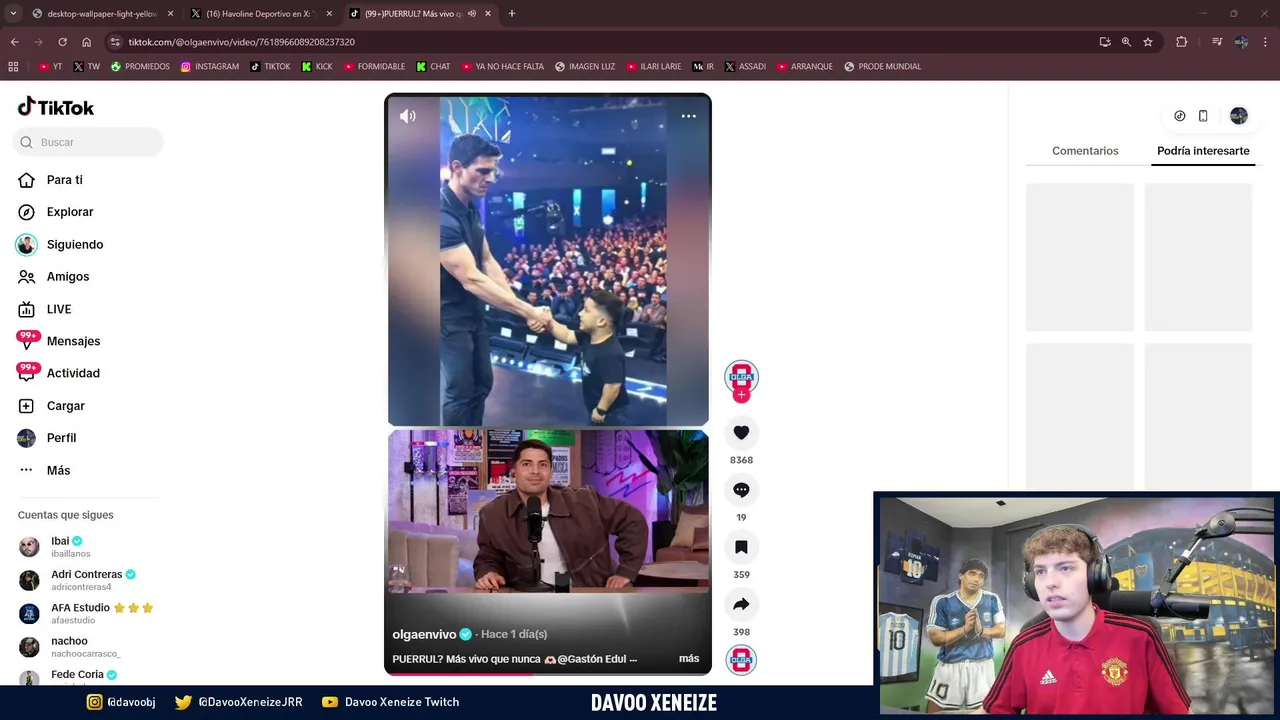Viewport: 1280px width, 720px height.
Task: Click the top video clip area
Action: coord(548,260)
